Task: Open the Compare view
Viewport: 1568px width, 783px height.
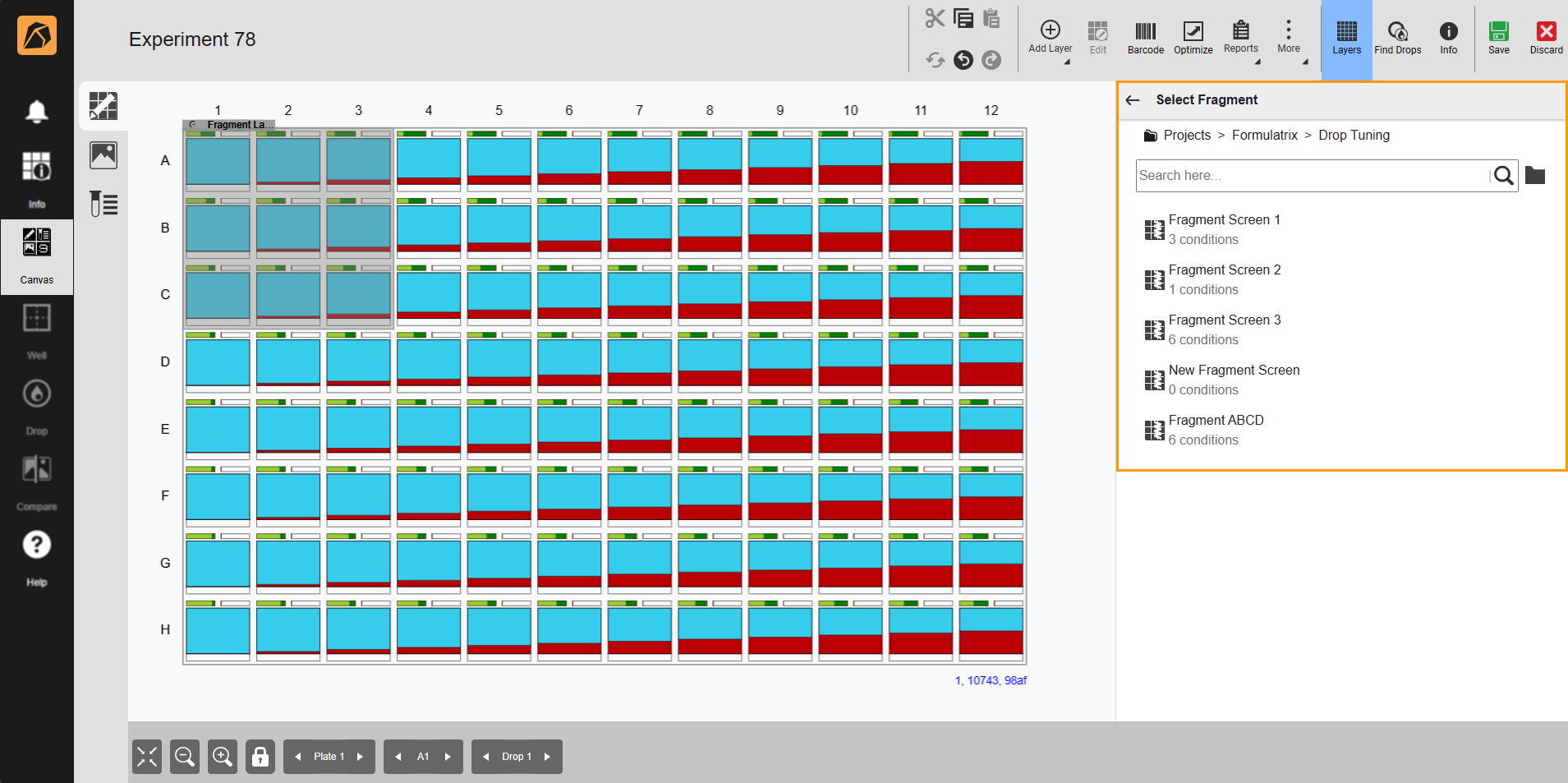Action: [36, 483]
